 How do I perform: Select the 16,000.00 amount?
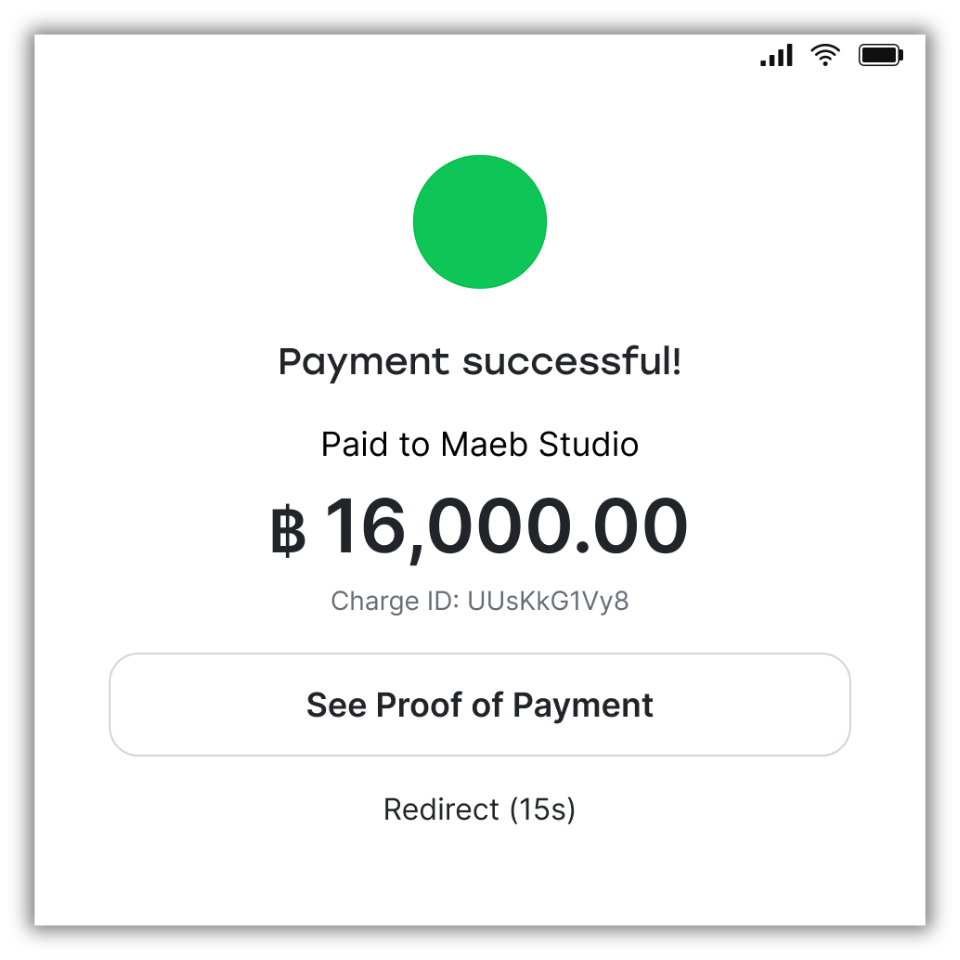pos(506,528)
